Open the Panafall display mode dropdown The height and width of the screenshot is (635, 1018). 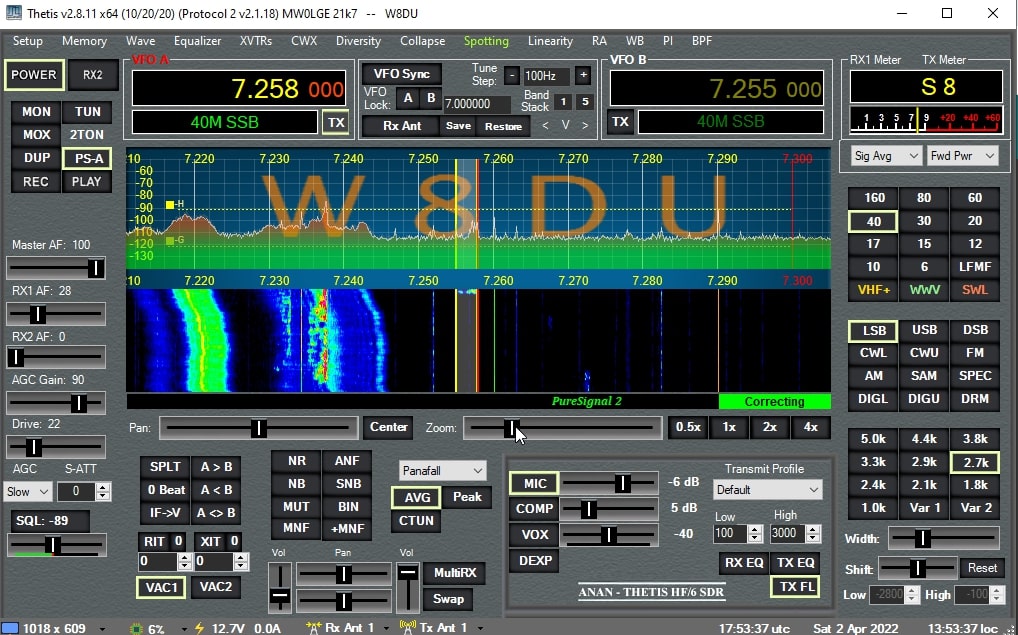pos(442,470)
